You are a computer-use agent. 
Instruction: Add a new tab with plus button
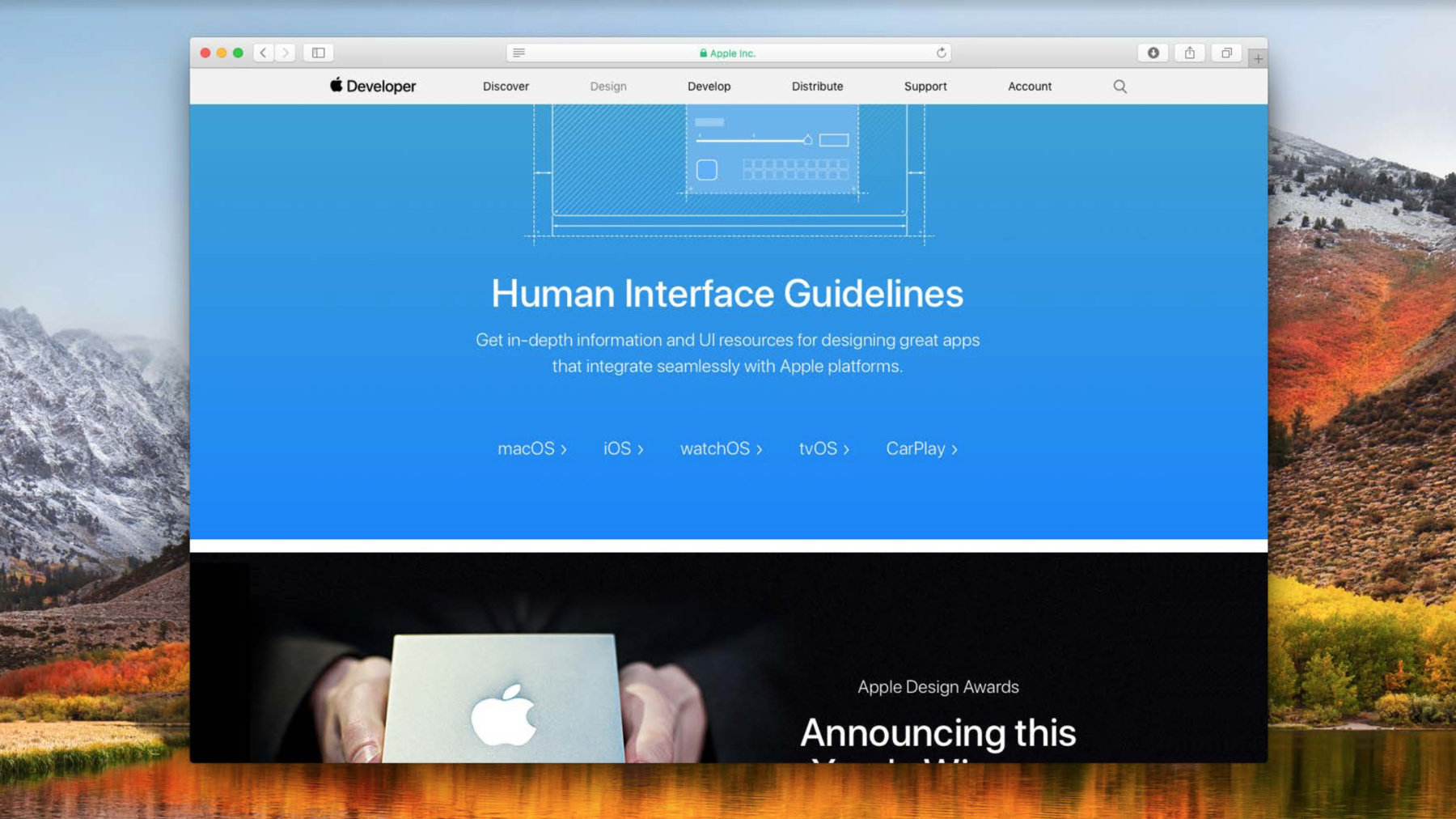point(1258,58)
